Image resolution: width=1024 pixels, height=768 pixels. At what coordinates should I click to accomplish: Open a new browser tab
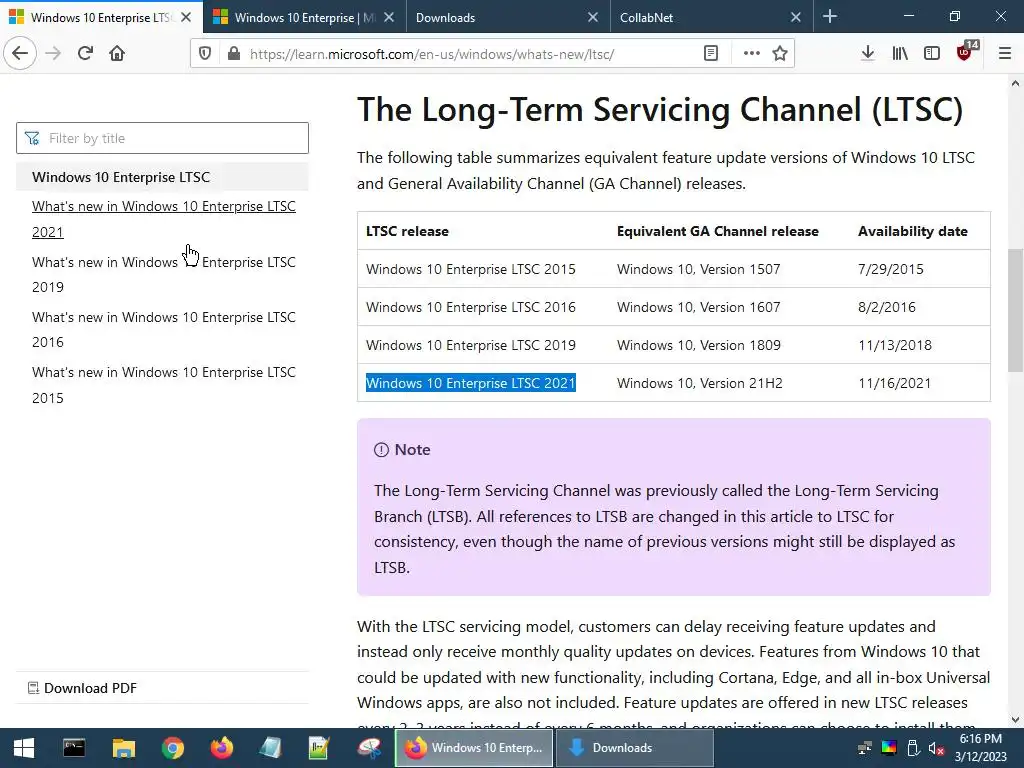coord(830,16)
